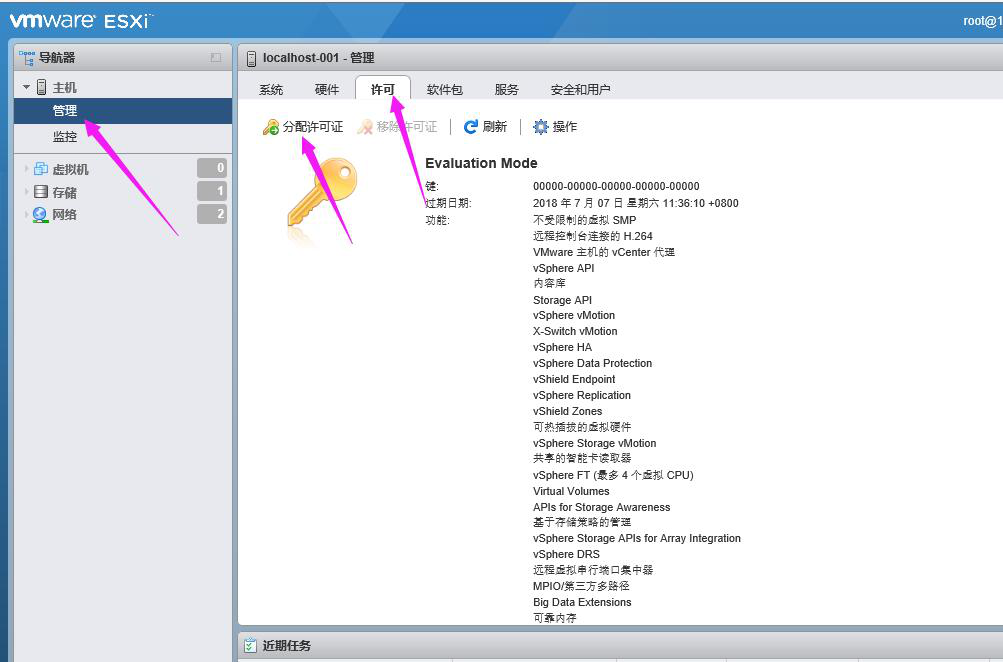Switch to the 许可 tab

point(383,89)
